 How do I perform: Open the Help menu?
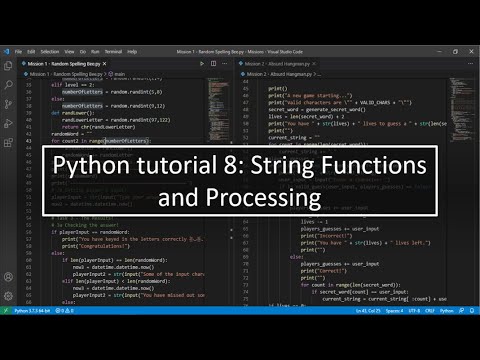pos(132,52)
